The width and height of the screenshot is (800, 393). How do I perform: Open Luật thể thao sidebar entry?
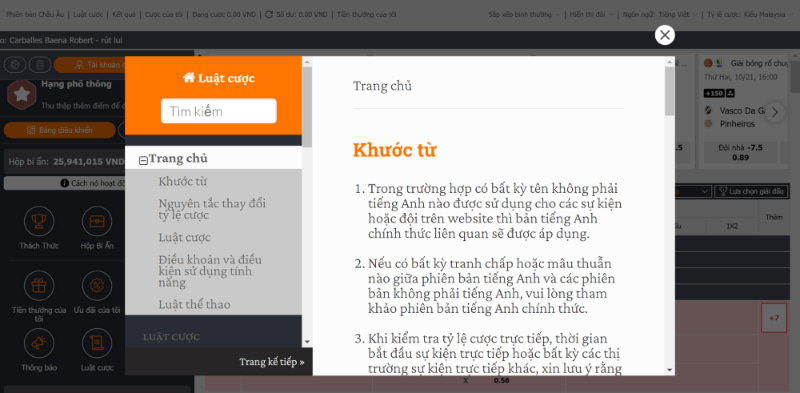pyautogui.click(x=194, y=304)
